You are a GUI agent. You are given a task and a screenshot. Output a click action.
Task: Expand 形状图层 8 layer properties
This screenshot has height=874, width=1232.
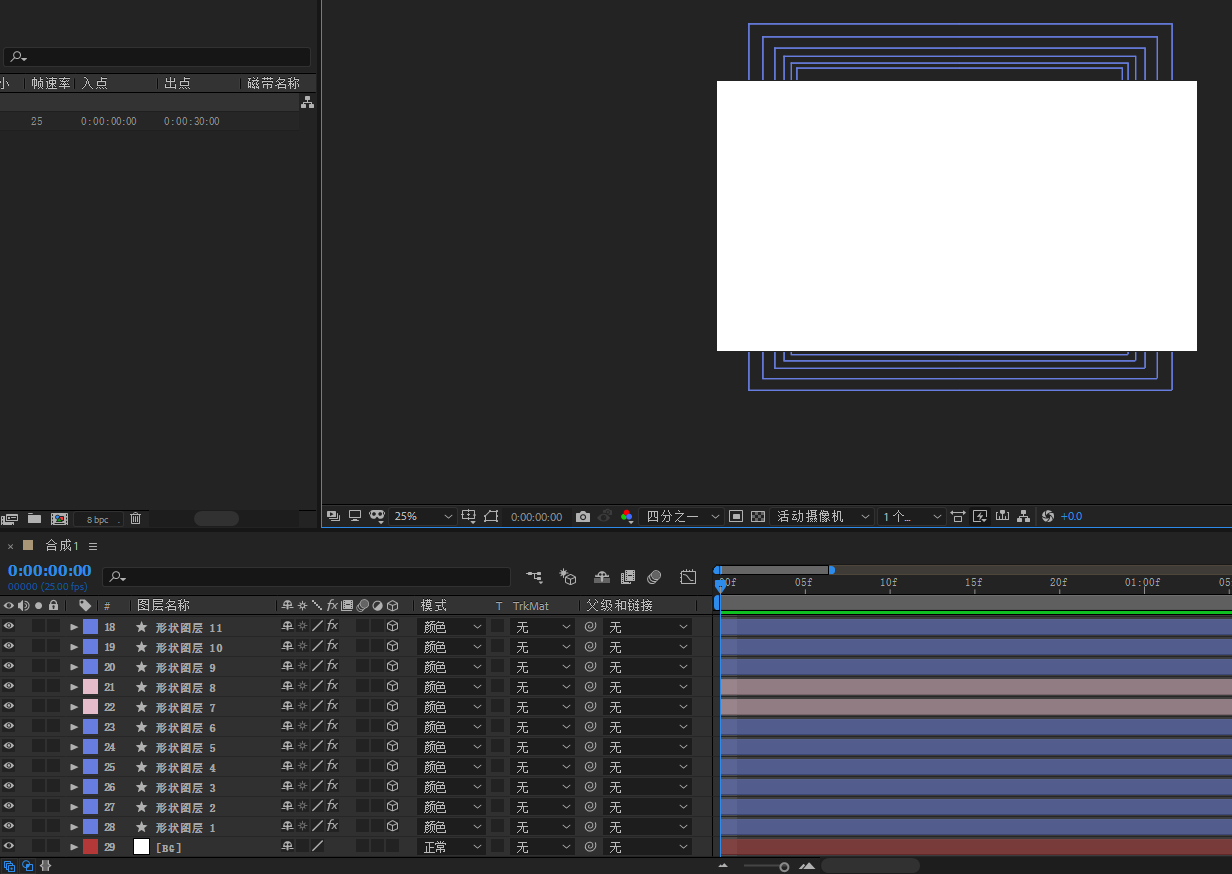pyautogui.click(x=74, y=687)
